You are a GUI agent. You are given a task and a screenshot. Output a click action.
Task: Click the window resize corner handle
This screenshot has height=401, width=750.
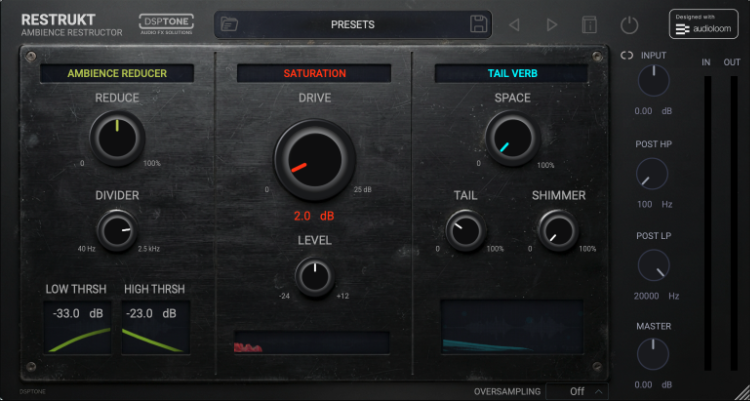point(742,393)
